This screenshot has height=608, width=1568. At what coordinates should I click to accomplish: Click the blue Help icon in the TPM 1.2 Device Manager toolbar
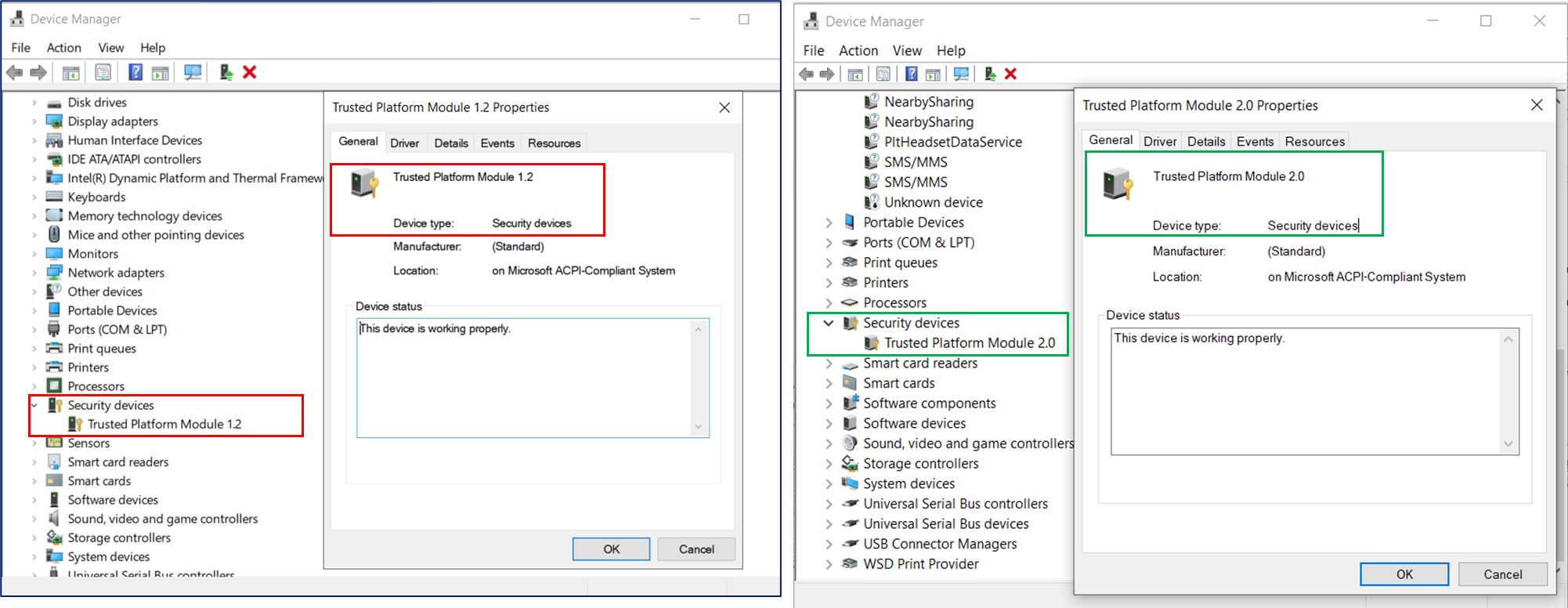[x=135, y=72]
